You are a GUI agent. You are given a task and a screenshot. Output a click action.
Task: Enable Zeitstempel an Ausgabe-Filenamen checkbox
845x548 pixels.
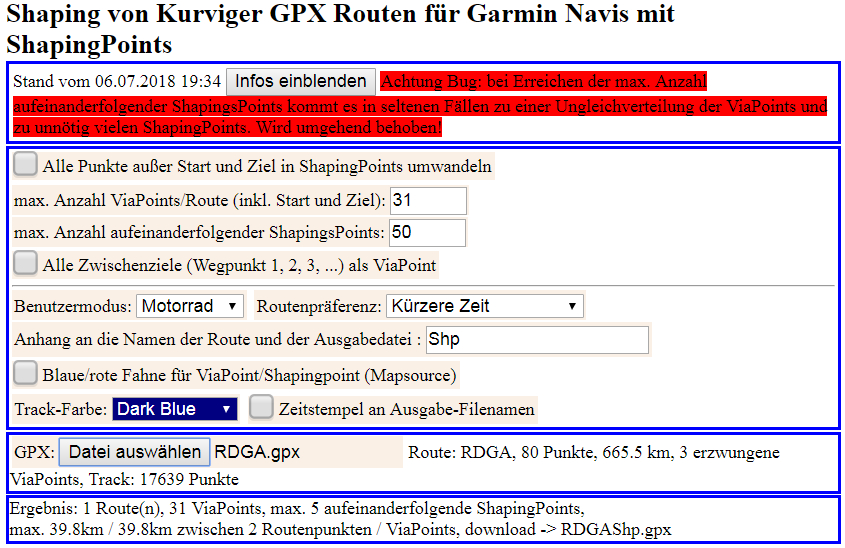(x=261, y=408)
